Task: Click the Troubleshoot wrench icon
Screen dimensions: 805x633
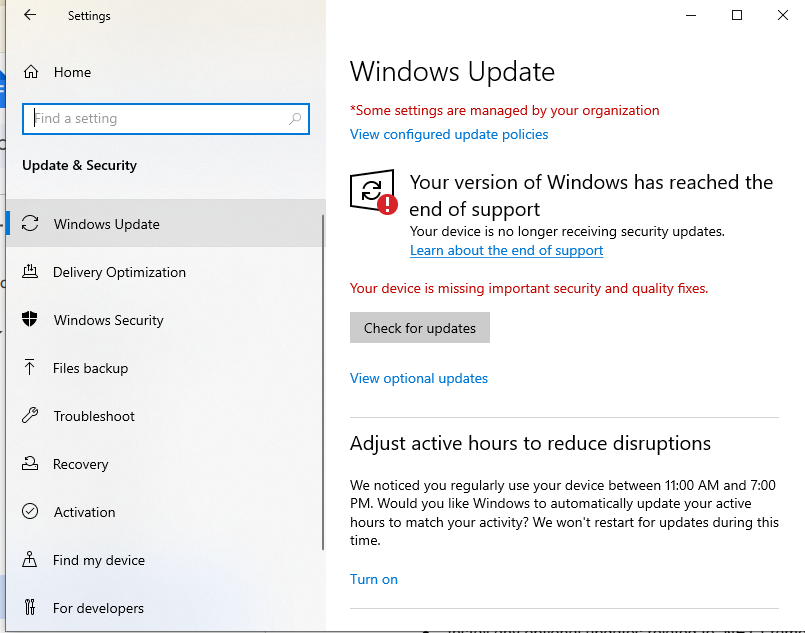Action: tap(31, 416)
